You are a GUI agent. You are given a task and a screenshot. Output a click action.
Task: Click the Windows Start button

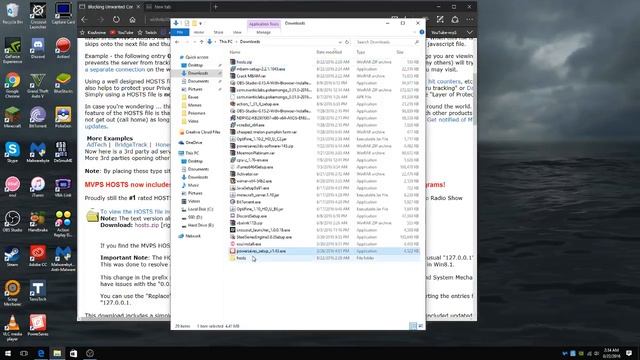coord(7,353)
